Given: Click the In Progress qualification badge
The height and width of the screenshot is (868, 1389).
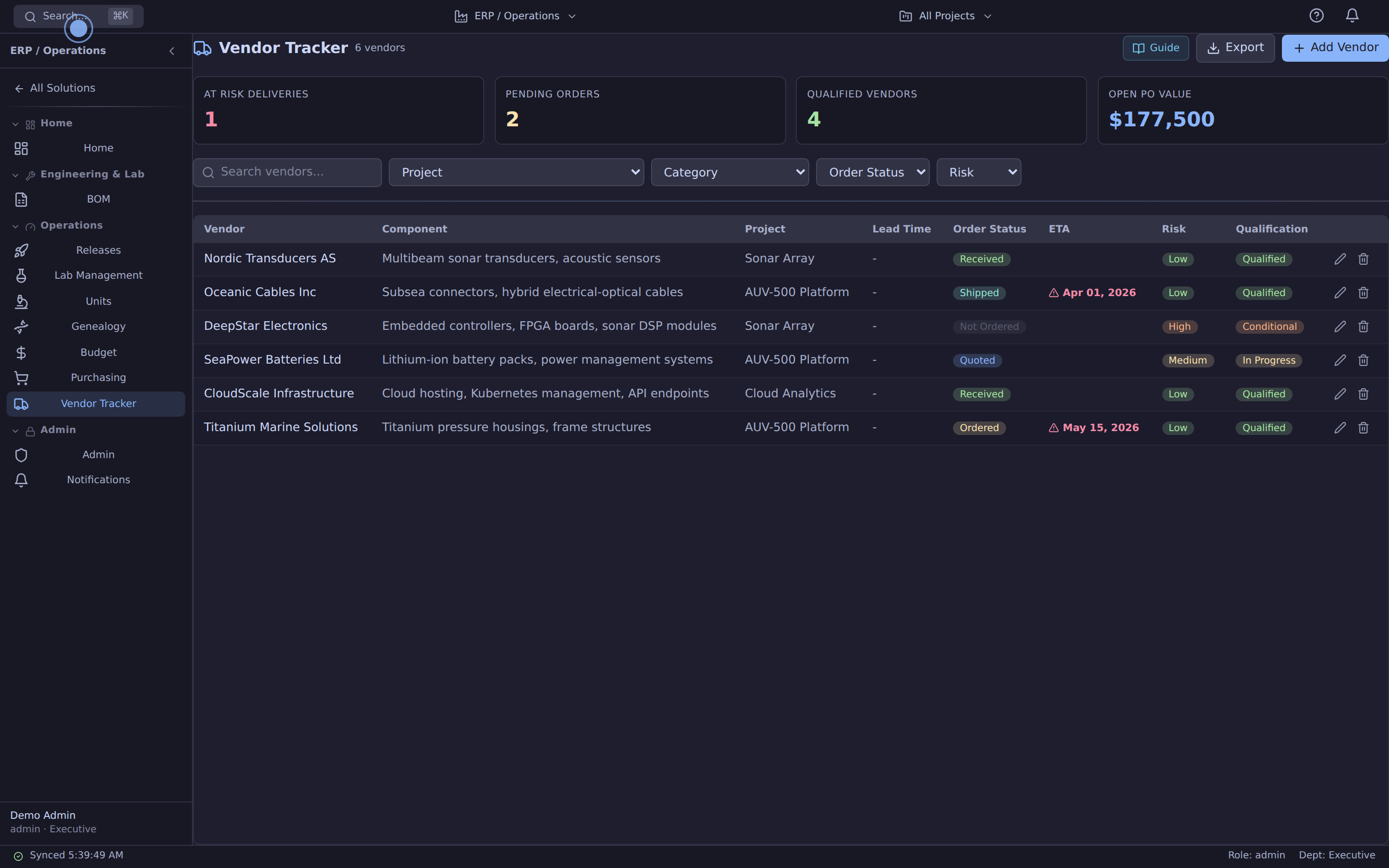Looking at the screenshot, I should [1268, 361].
